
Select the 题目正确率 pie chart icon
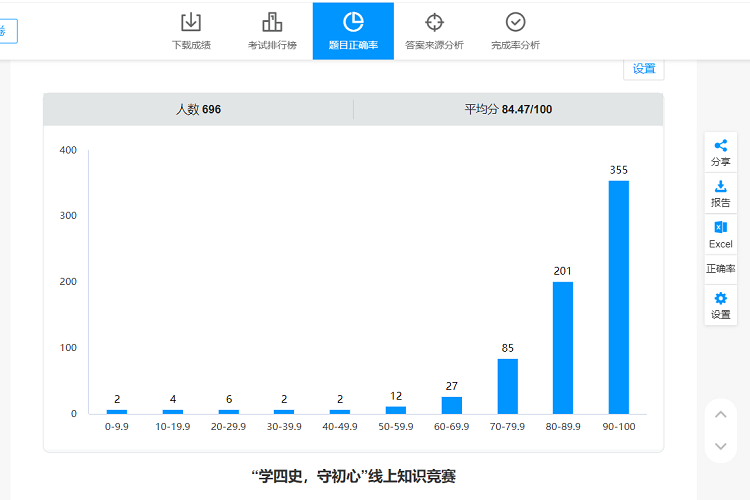[353, 22]
